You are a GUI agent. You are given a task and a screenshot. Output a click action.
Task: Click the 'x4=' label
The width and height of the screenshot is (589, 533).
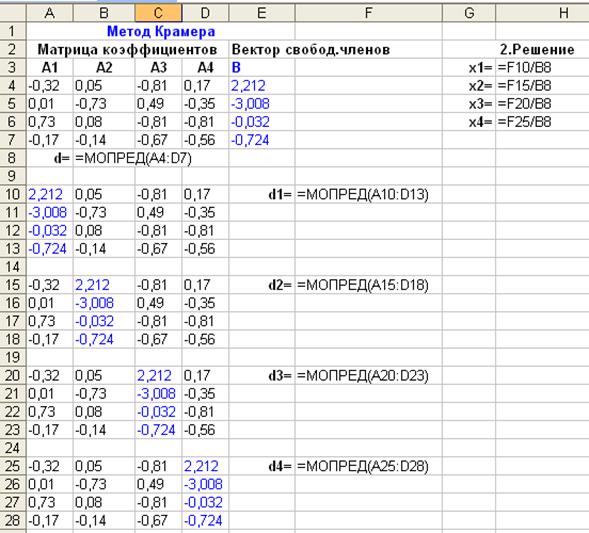[x=480, y=122]
